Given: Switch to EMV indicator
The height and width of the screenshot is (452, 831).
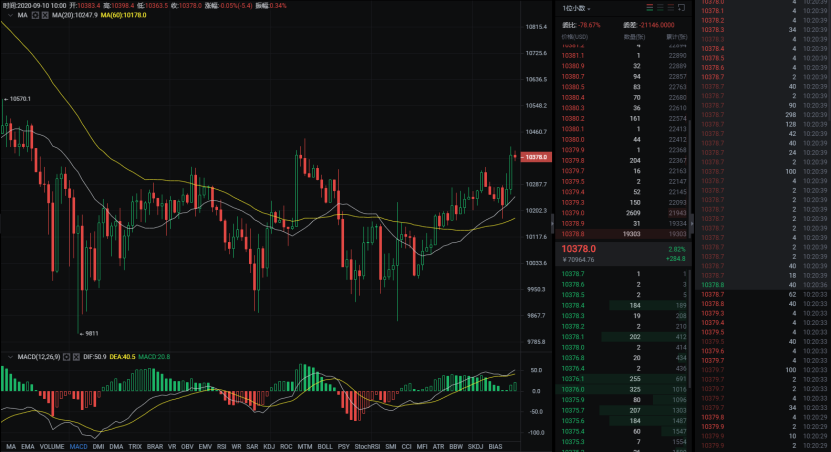Looking at the screenshot, I should click(205, 447).
